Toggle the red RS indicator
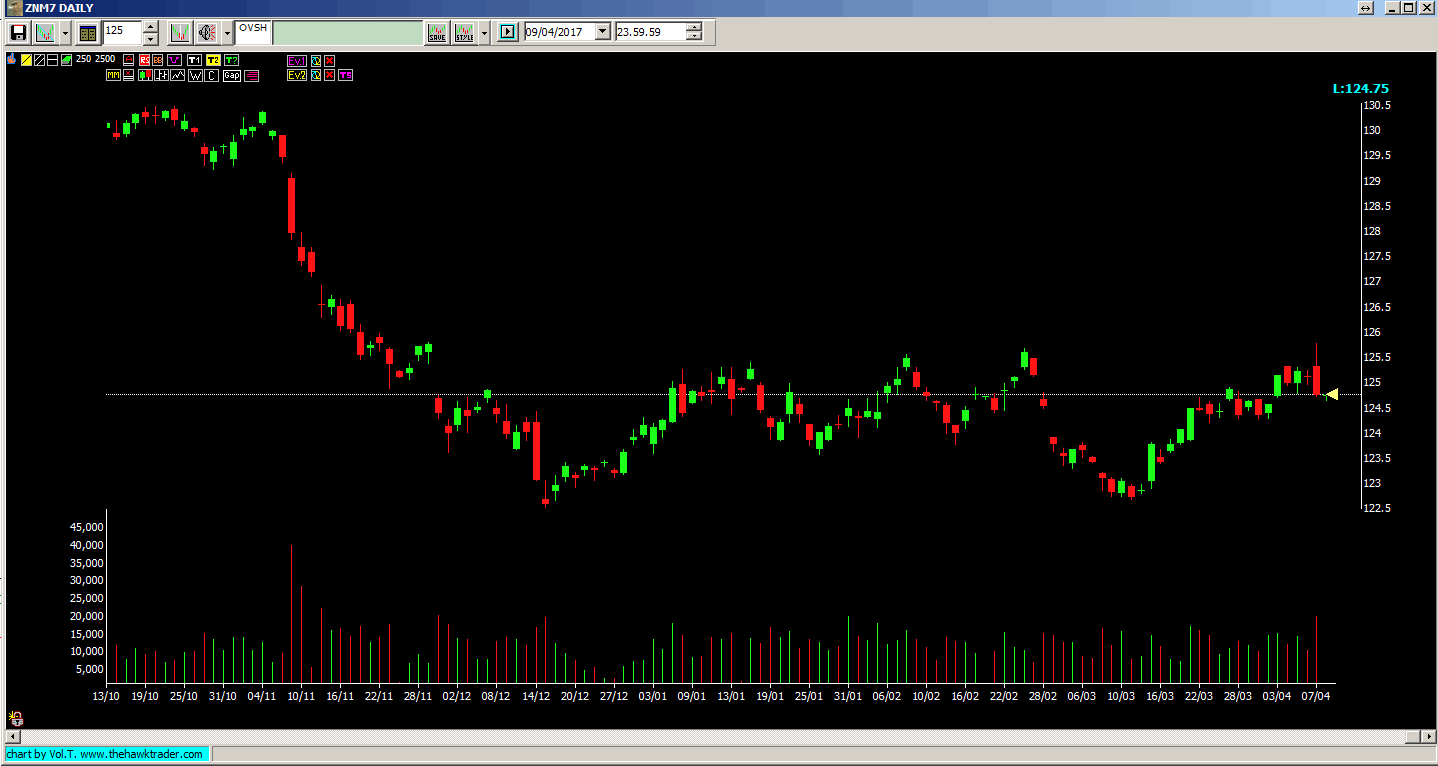The image size is (1438, 766). [145, 60]
